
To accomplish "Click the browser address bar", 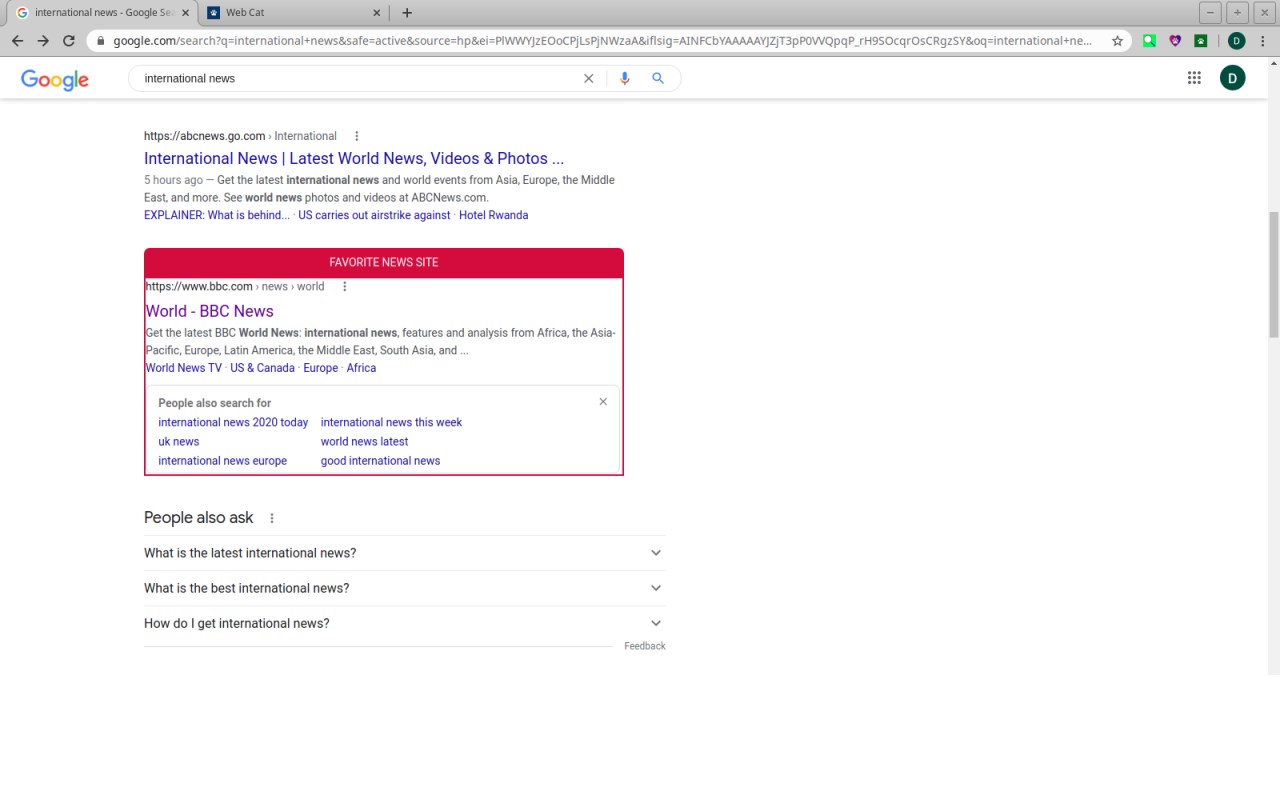I will click(604, 41).
